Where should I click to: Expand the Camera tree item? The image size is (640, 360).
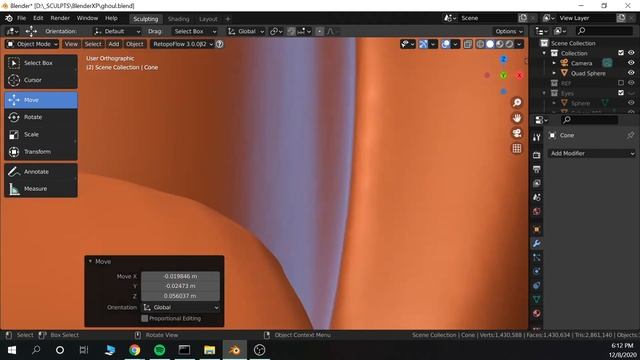pyautogui.click(x=554, y=63)
